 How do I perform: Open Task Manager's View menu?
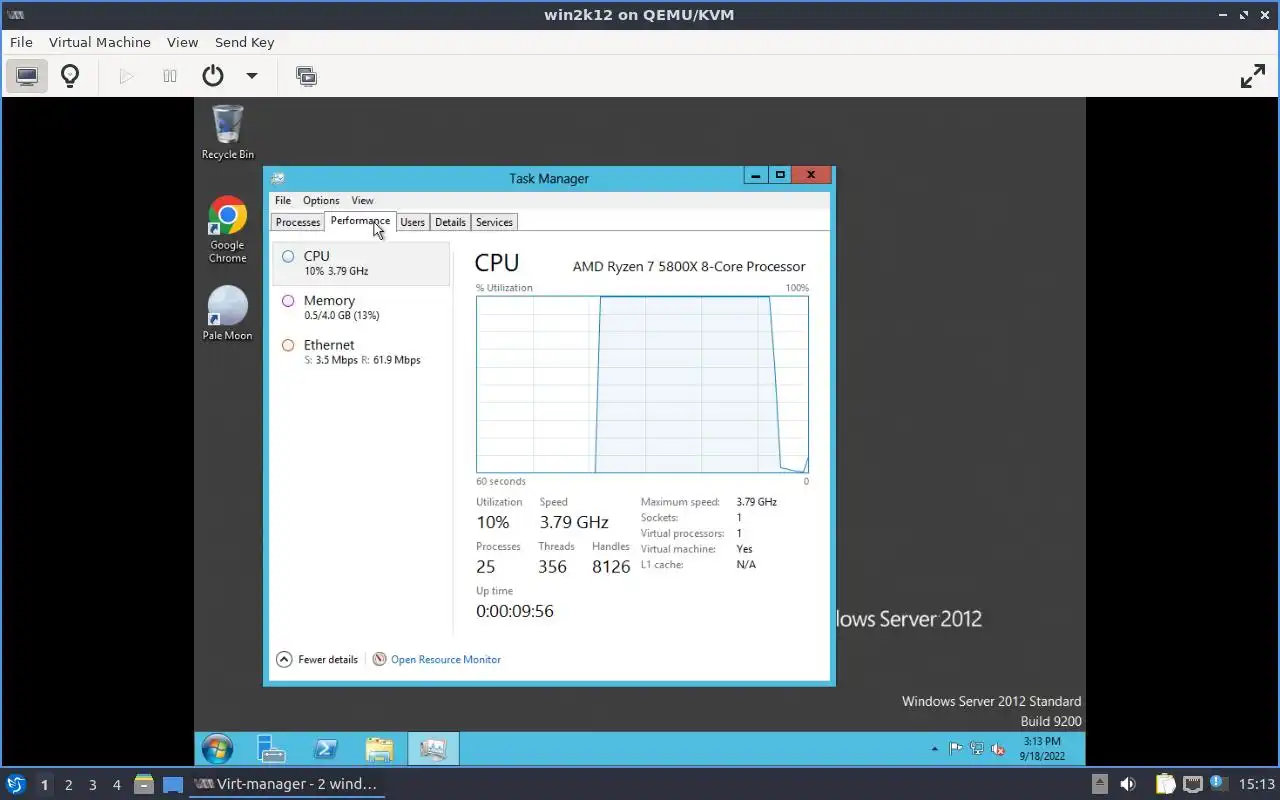pos(362,200)
